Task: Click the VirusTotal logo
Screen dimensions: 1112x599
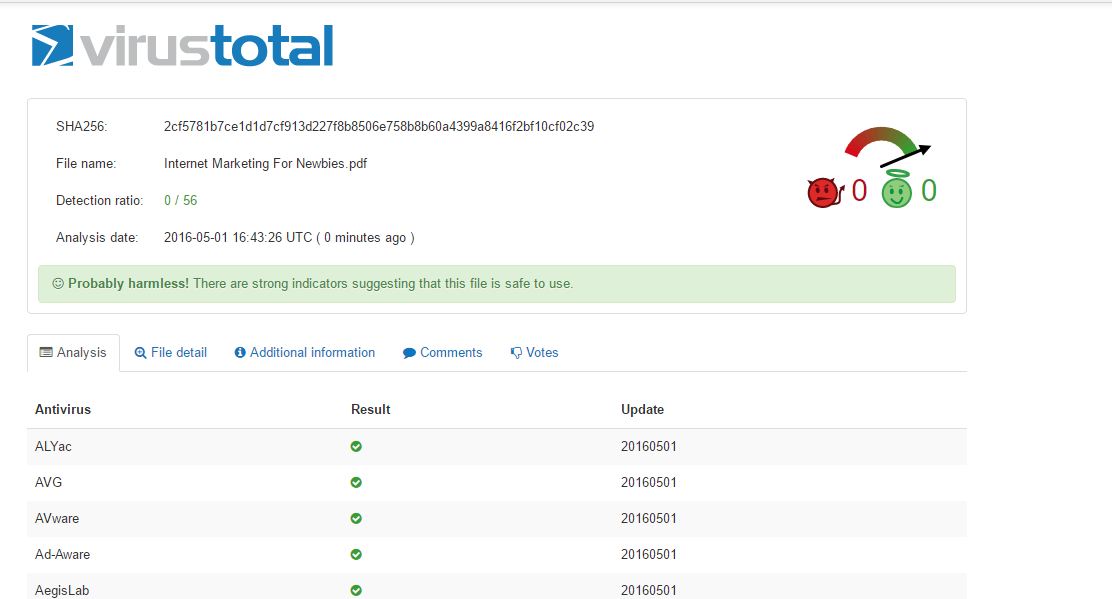Action: tap(182, 46)
